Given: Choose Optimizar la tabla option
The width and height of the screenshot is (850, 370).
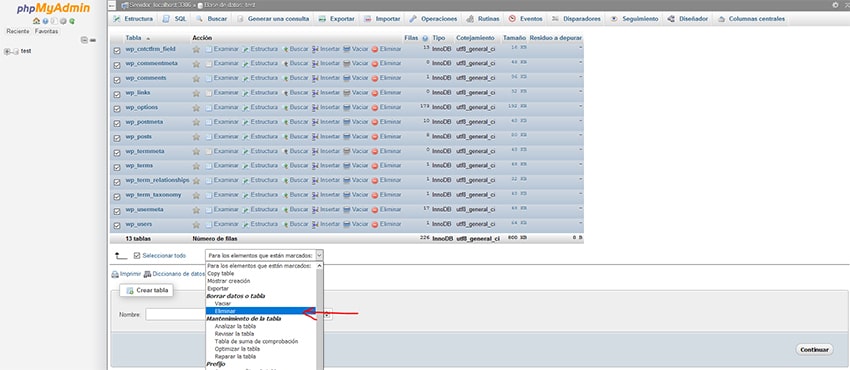Looking at the screenshot, I should [x=260, y=349].
